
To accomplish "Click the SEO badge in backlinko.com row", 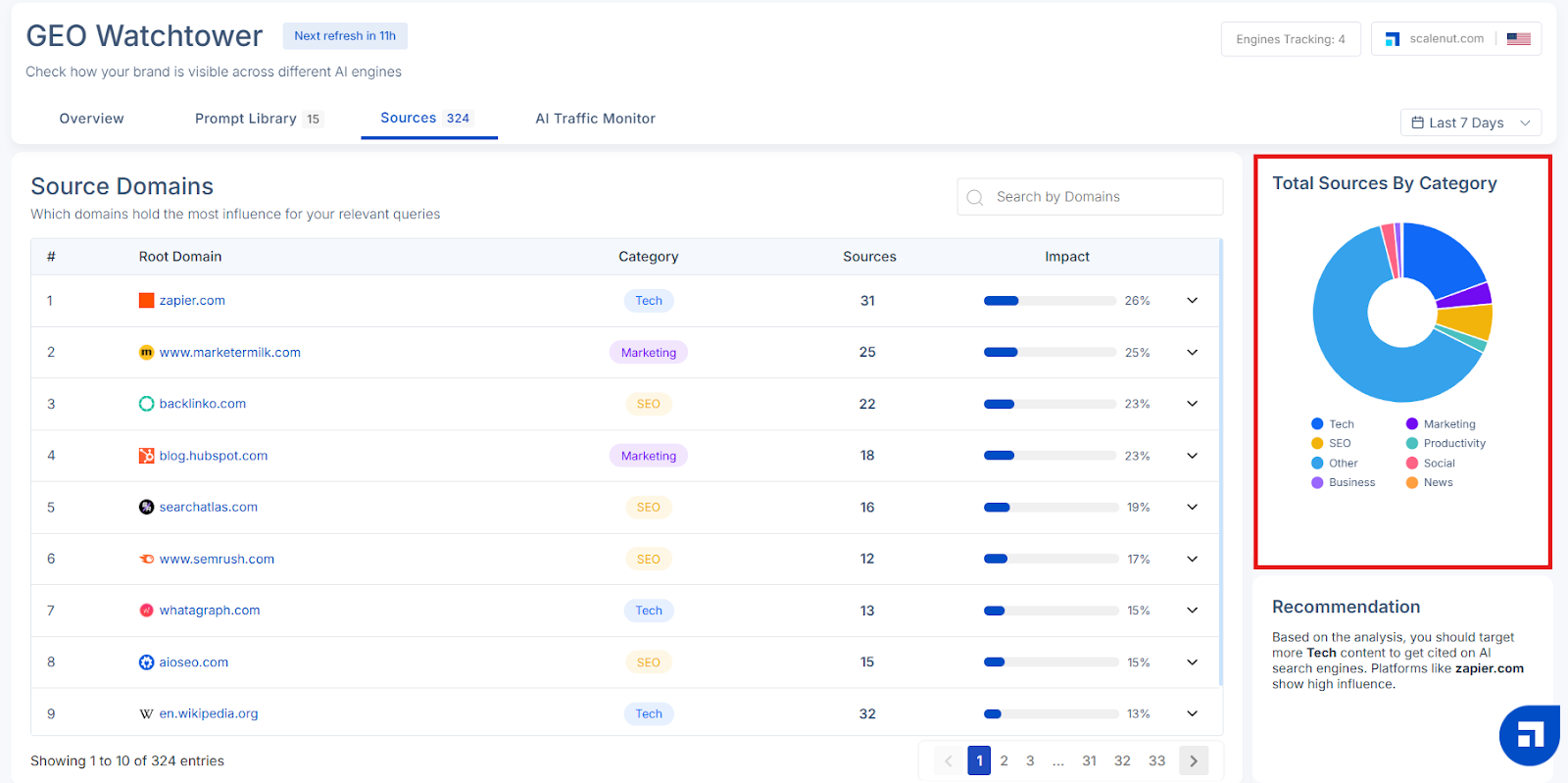I will tap(649, 404).
